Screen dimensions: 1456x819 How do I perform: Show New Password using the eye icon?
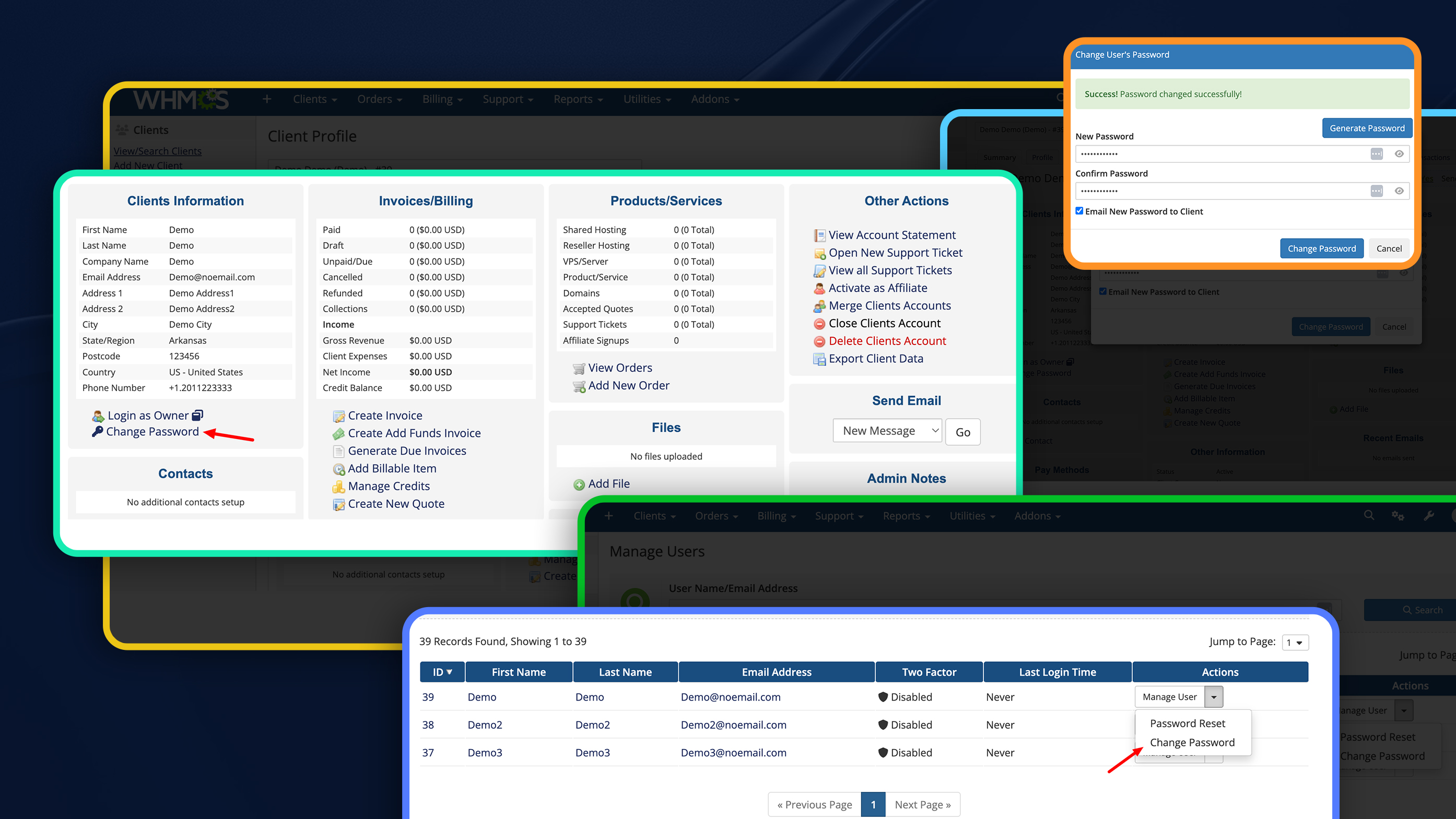tap(1399, 153)
